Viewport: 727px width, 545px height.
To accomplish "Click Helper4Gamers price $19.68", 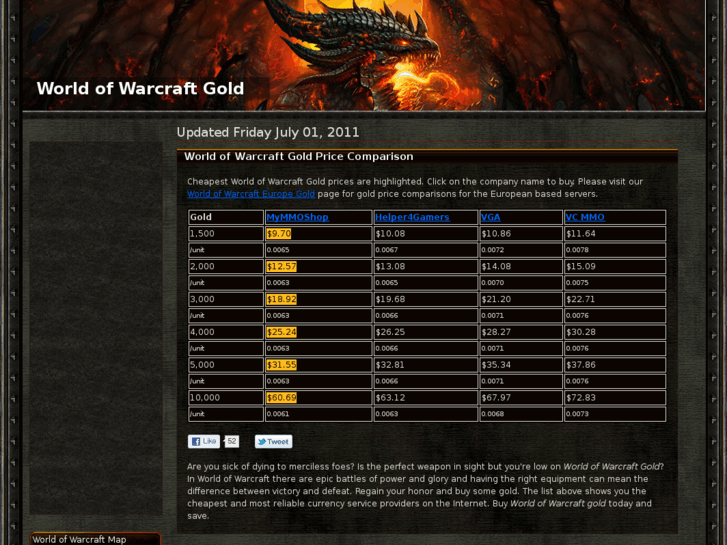I will point(390,299).
